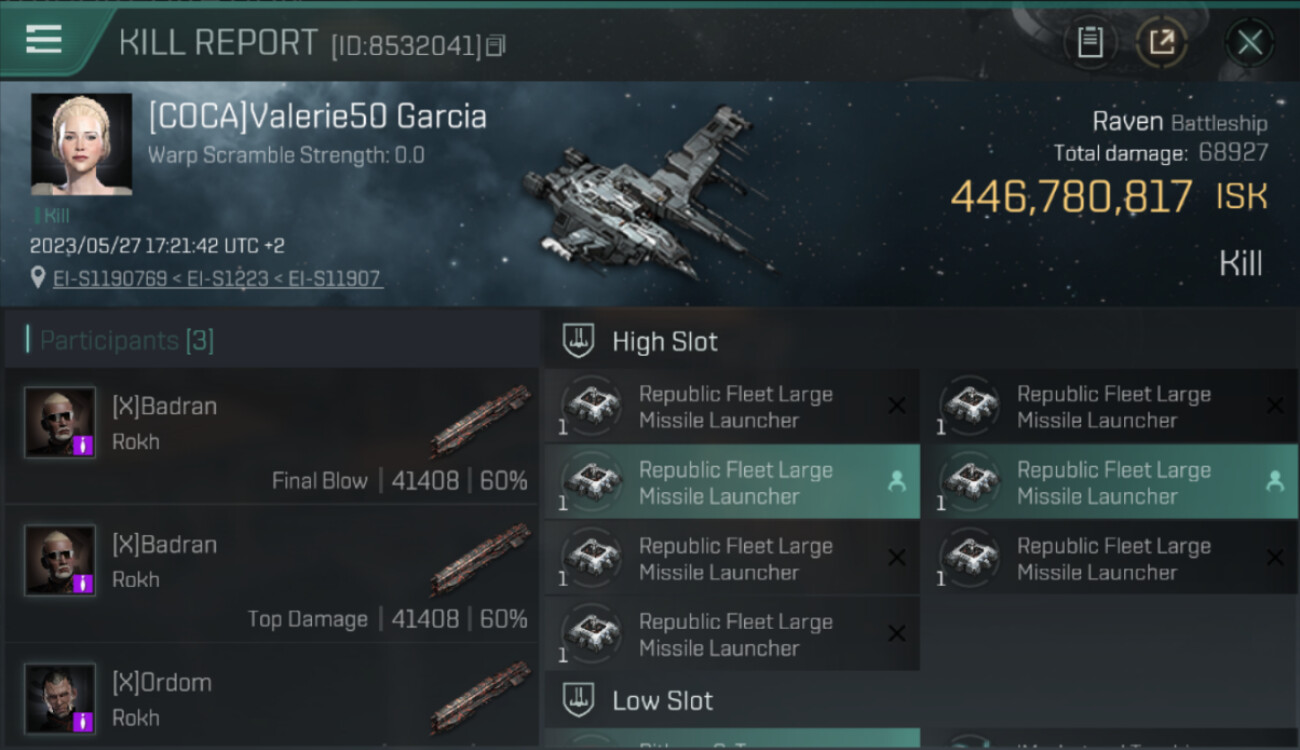Click the Rokh ship icon beside Ordom
Image resolution: width=1300 pixels, height=750 pixels.
tap(480, 698)
